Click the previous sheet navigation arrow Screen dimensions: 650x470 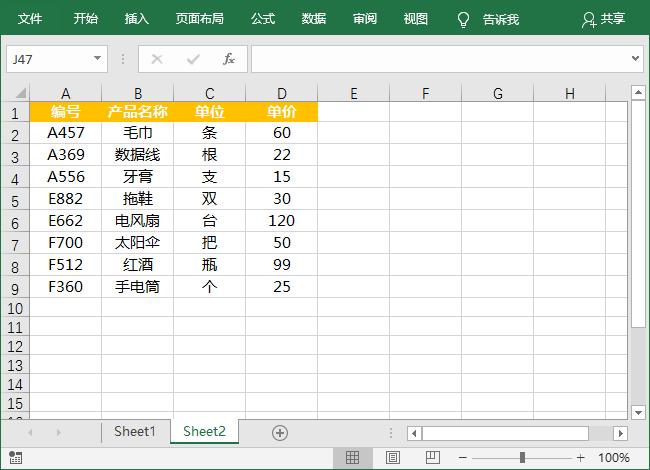[x=30, y=433]
